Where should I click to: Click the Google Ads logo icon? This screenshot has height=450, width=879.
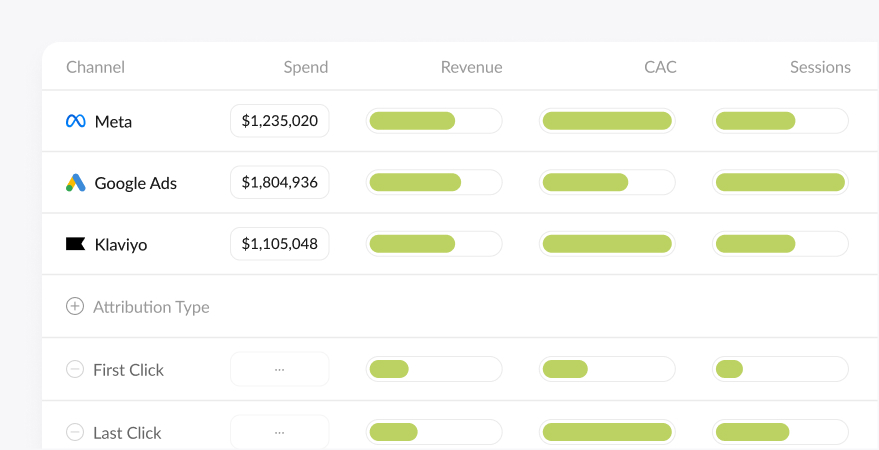click(76, 183)
